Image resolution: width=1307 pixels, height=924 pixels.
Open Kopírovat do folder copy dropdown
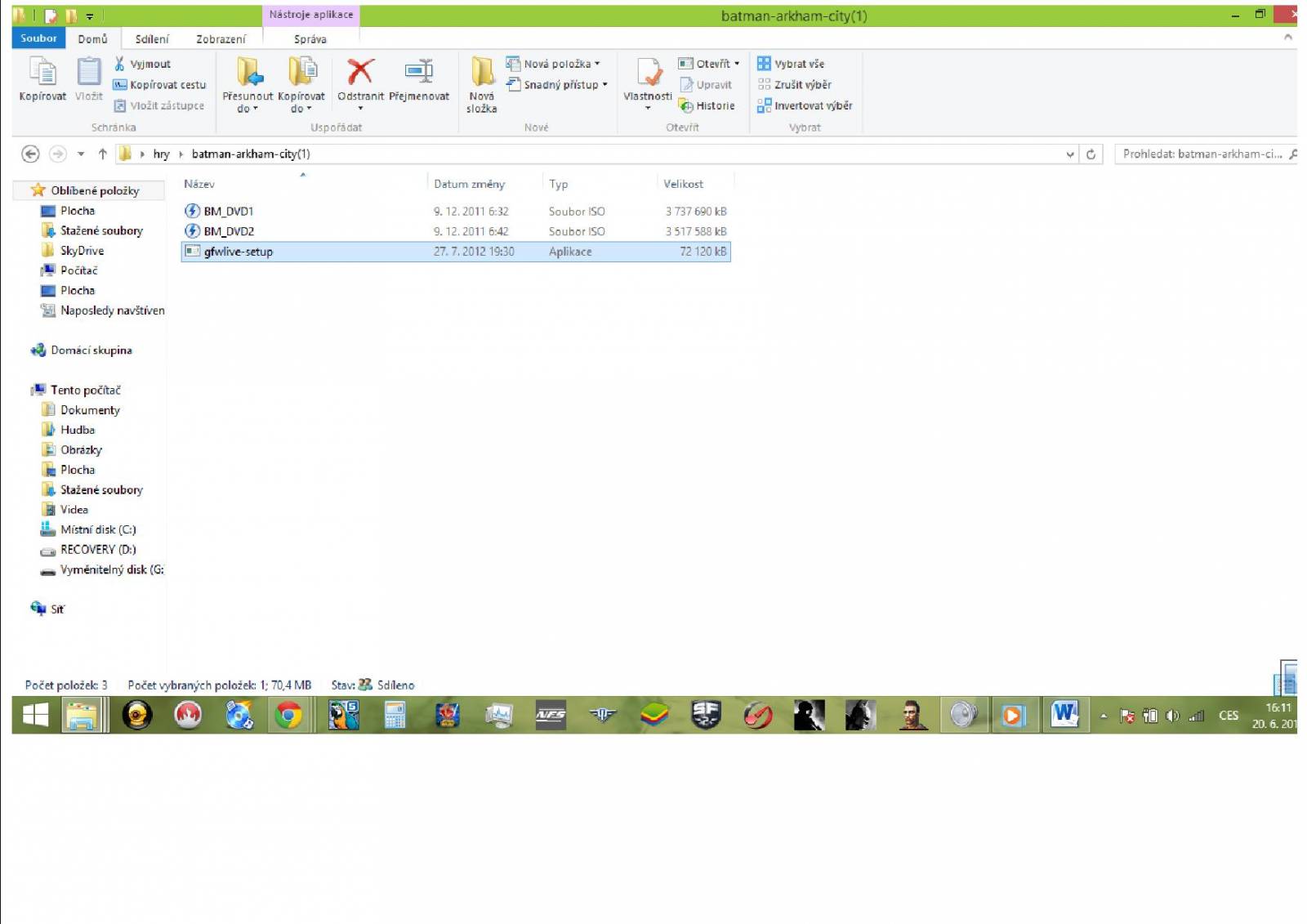[x=301, y=84]
